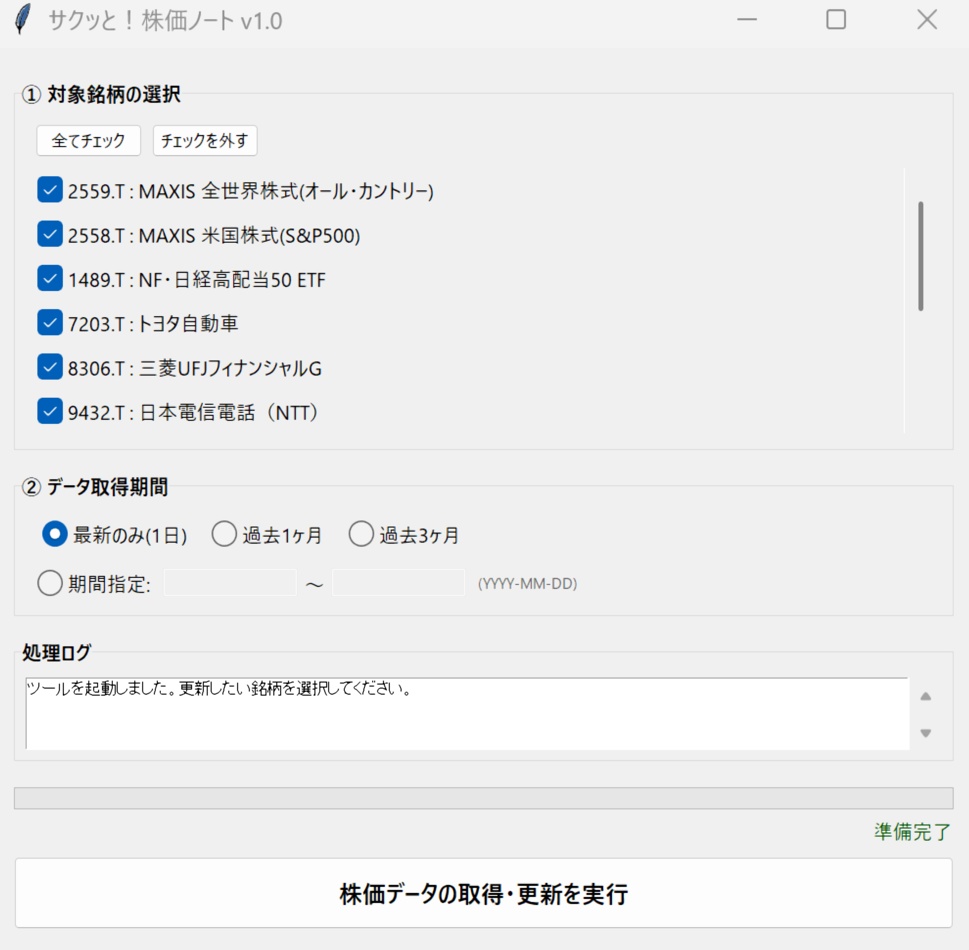Click the end date input field
This screenshot has height=950, width=969.
point(398,583)
